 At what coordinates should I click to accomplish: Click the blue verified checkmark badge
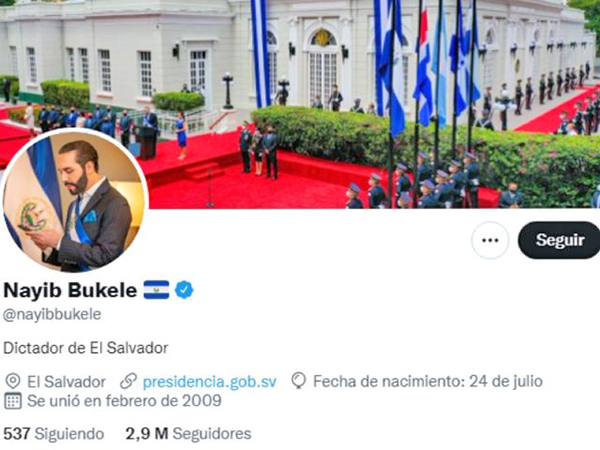pos(184,290)
